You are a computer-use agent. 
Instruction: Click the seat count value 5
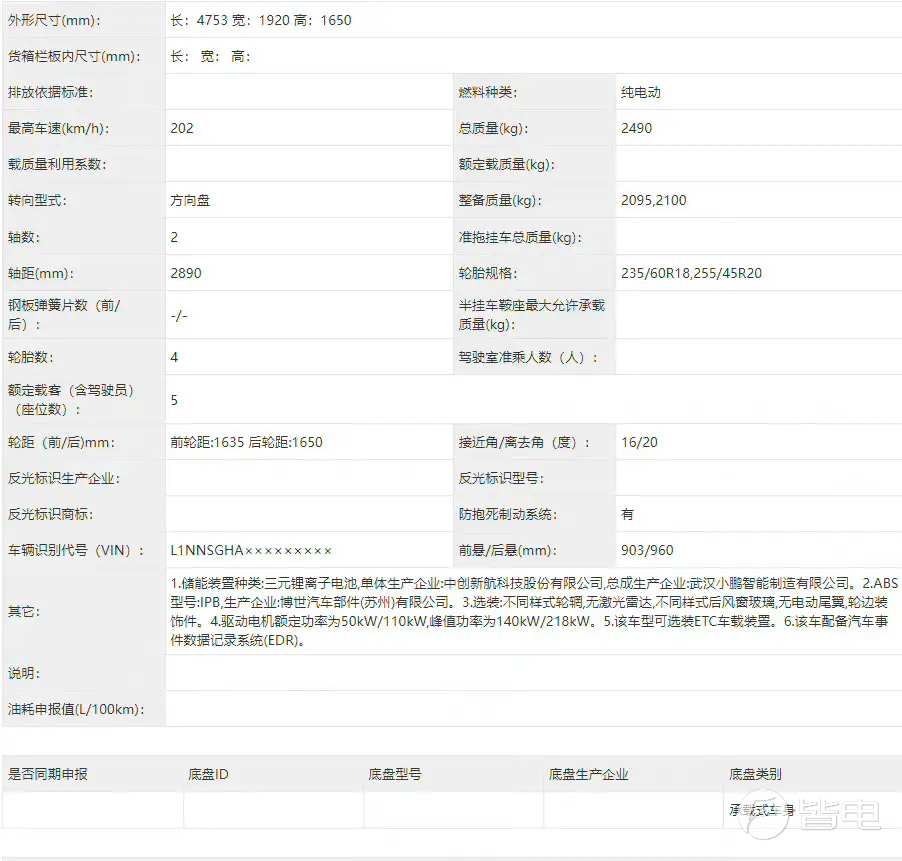pos(174,400)
